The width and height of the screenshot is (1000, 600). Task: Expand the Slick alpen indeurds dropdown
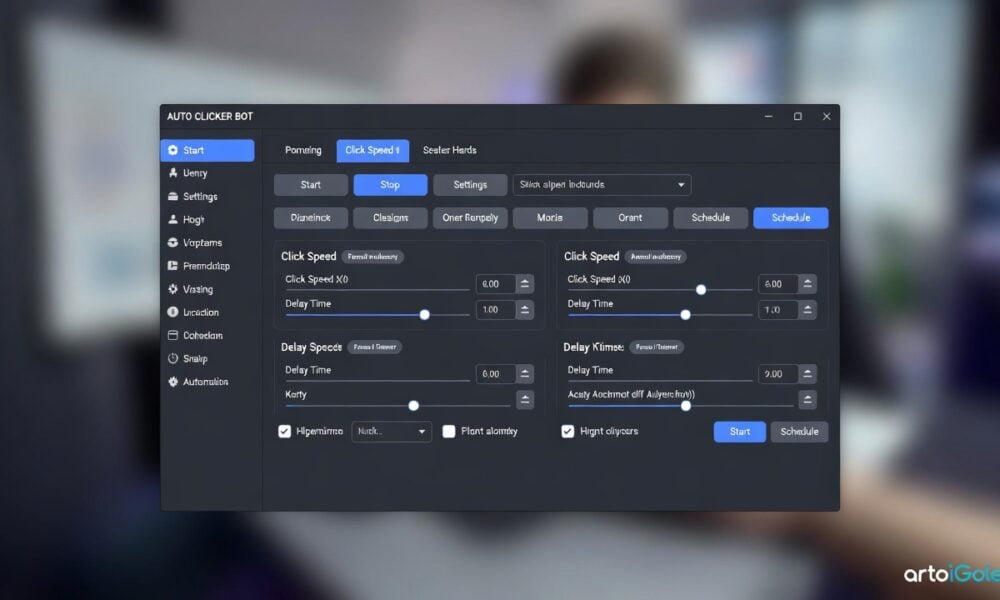click(681, 185)
